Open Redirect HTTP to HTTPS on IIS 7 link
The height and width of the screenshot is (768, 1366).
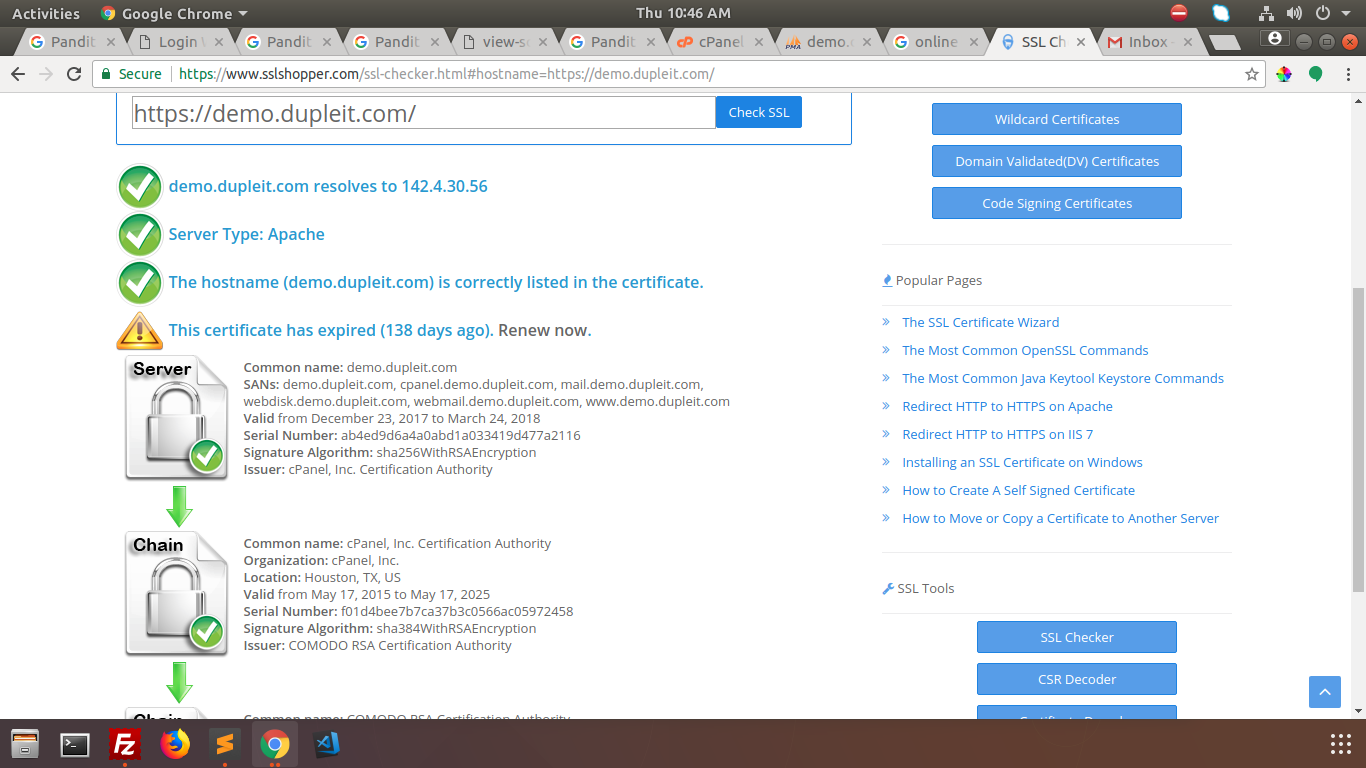[x=998, y=434]
